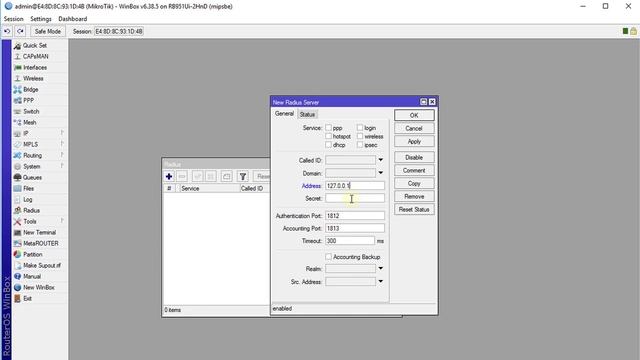Click blue plus add icon in Radius window
Image resolution: width=640 pixels, height=360 pixels.
(169, 176)
